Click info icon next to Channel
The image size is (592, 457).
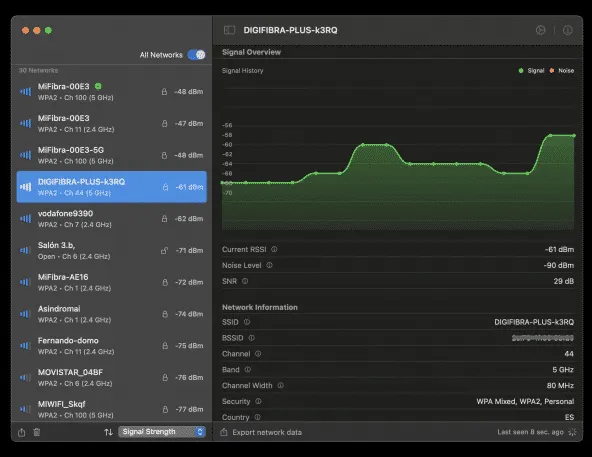[258, 354]
